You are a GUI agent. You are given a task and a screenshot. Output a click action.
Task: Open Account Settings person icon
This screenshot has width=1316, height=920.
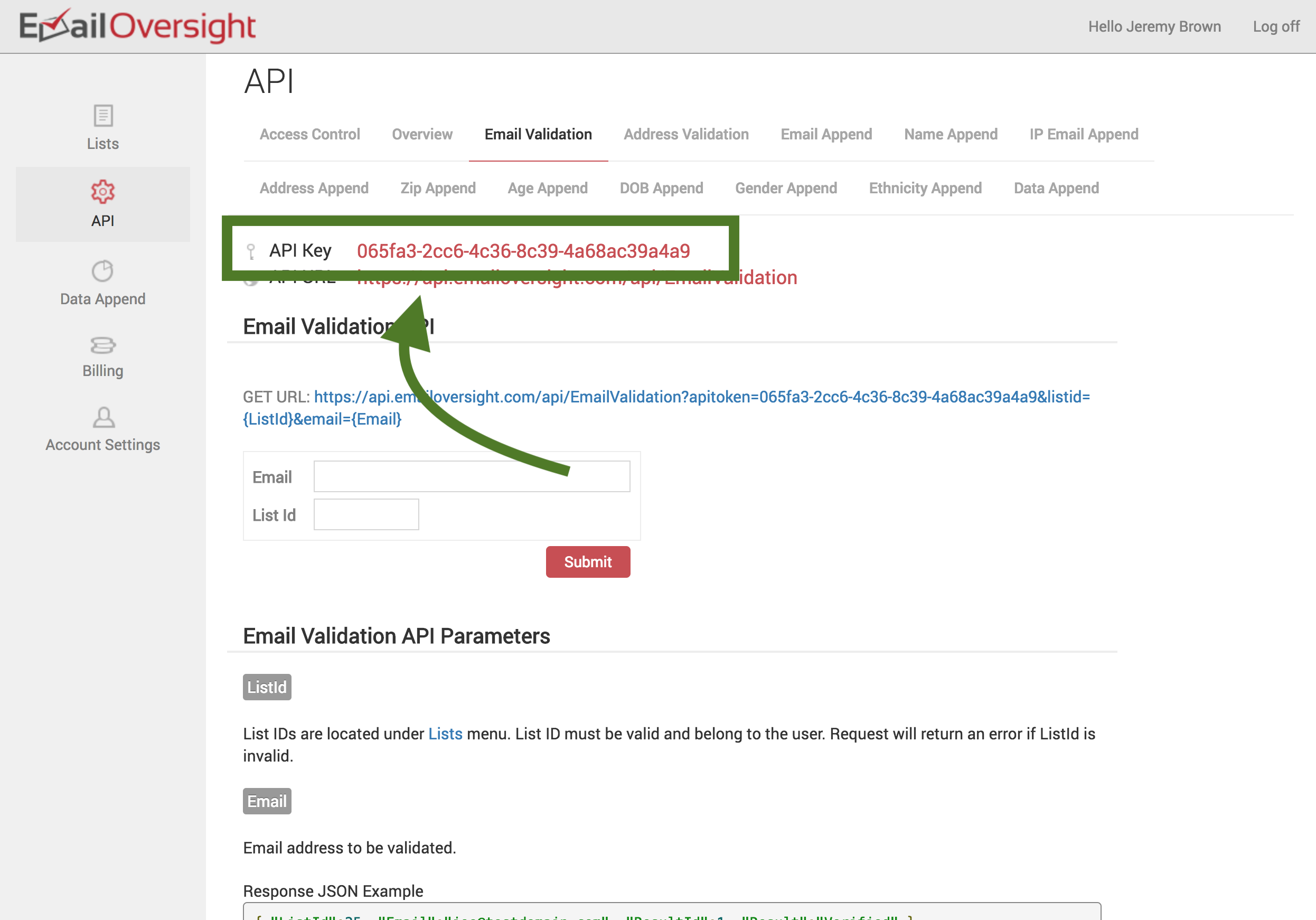click(x=103, y=418)
